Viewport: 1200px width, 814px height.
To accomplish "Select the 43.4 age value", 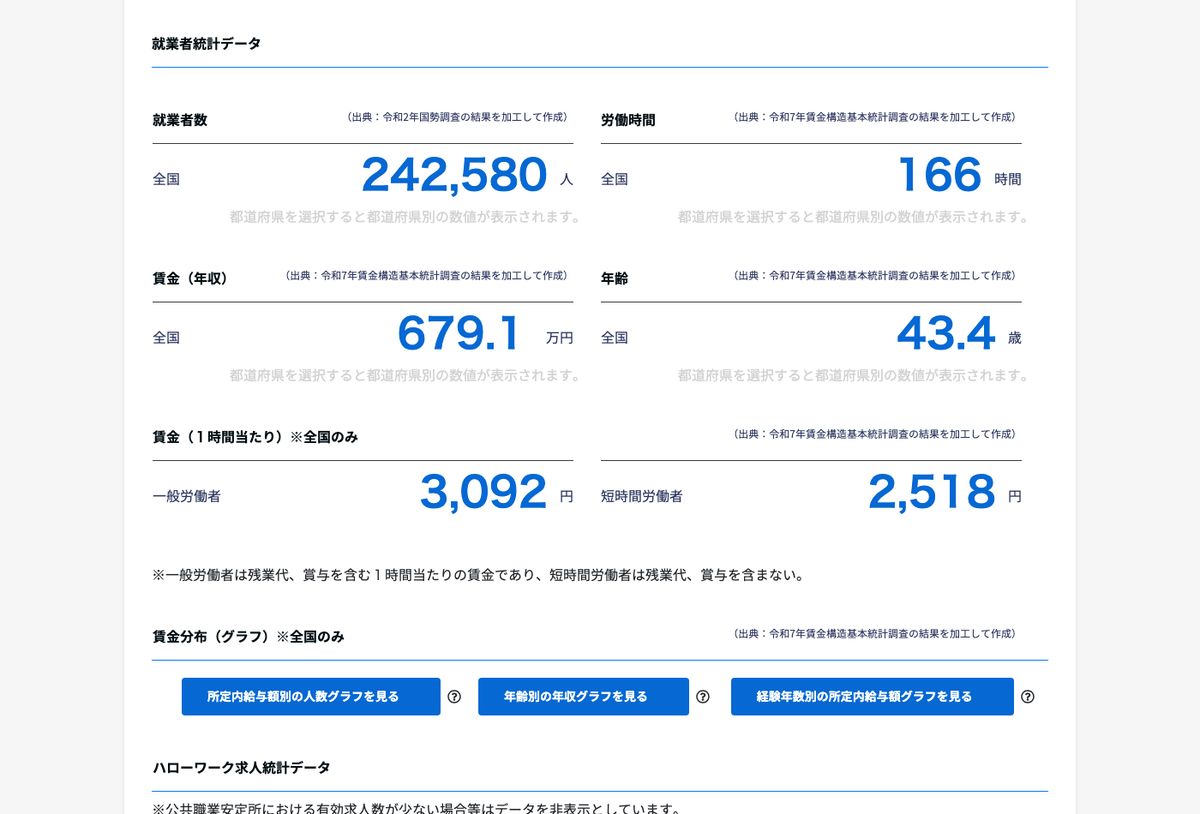I will (x=946, y=334).
